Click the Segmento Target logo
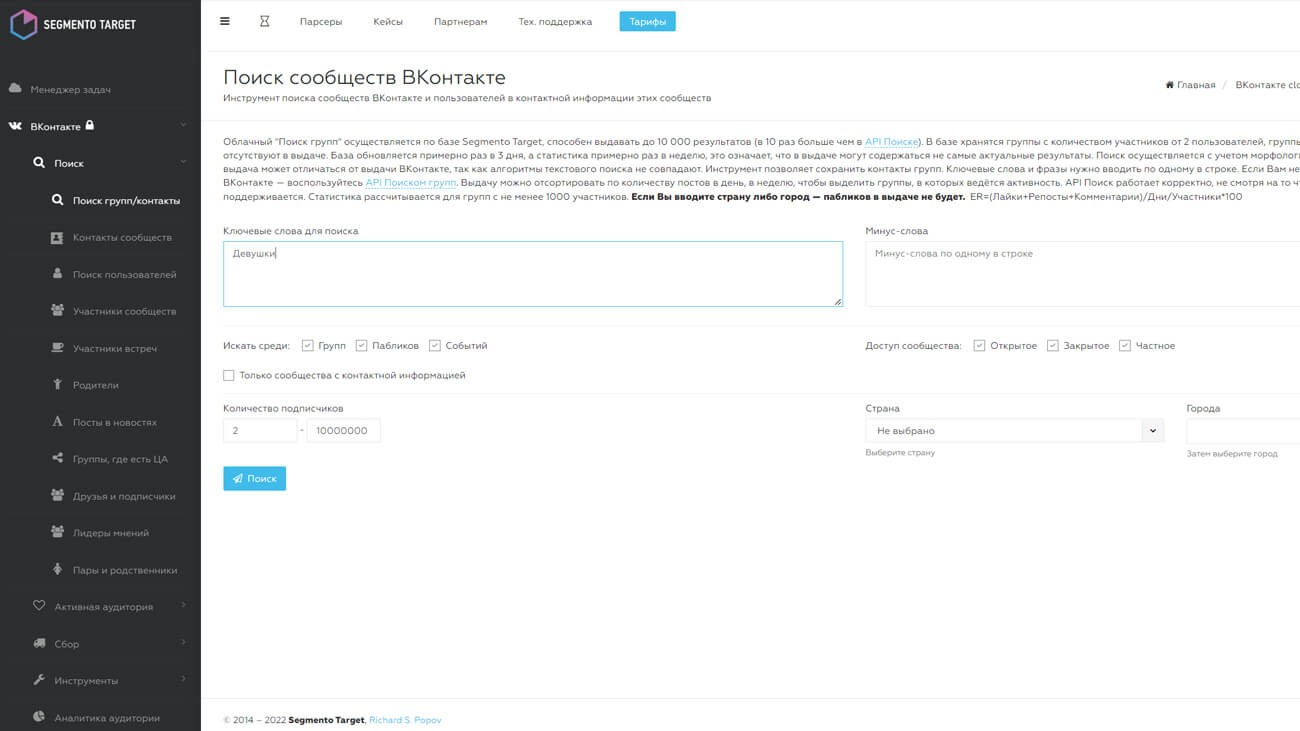Screen dimensions: 1300x731 coord(73,24)
